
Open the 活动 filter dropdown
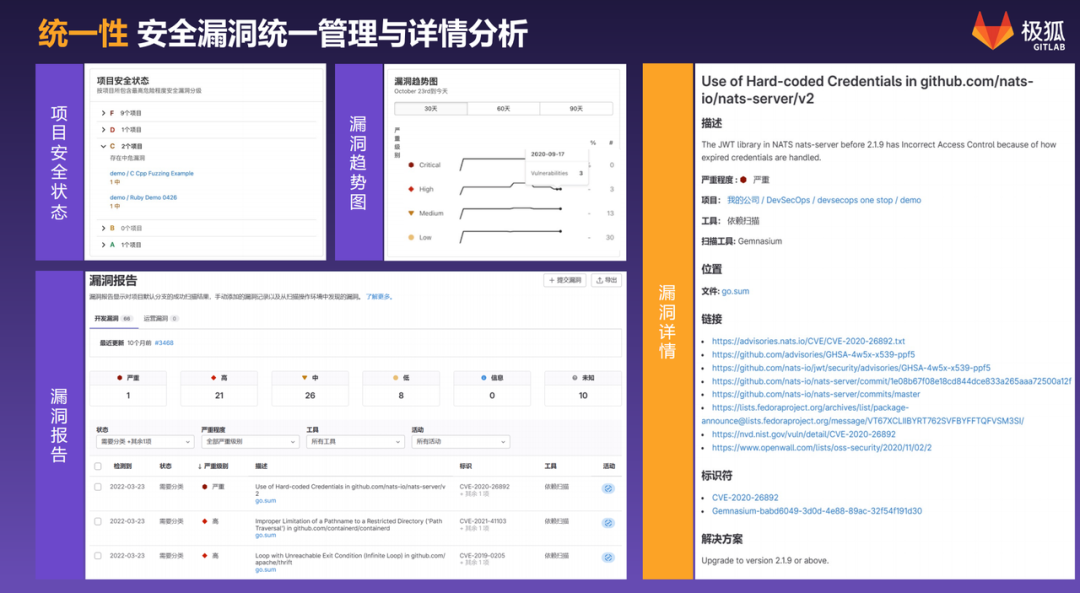[460, 441]
